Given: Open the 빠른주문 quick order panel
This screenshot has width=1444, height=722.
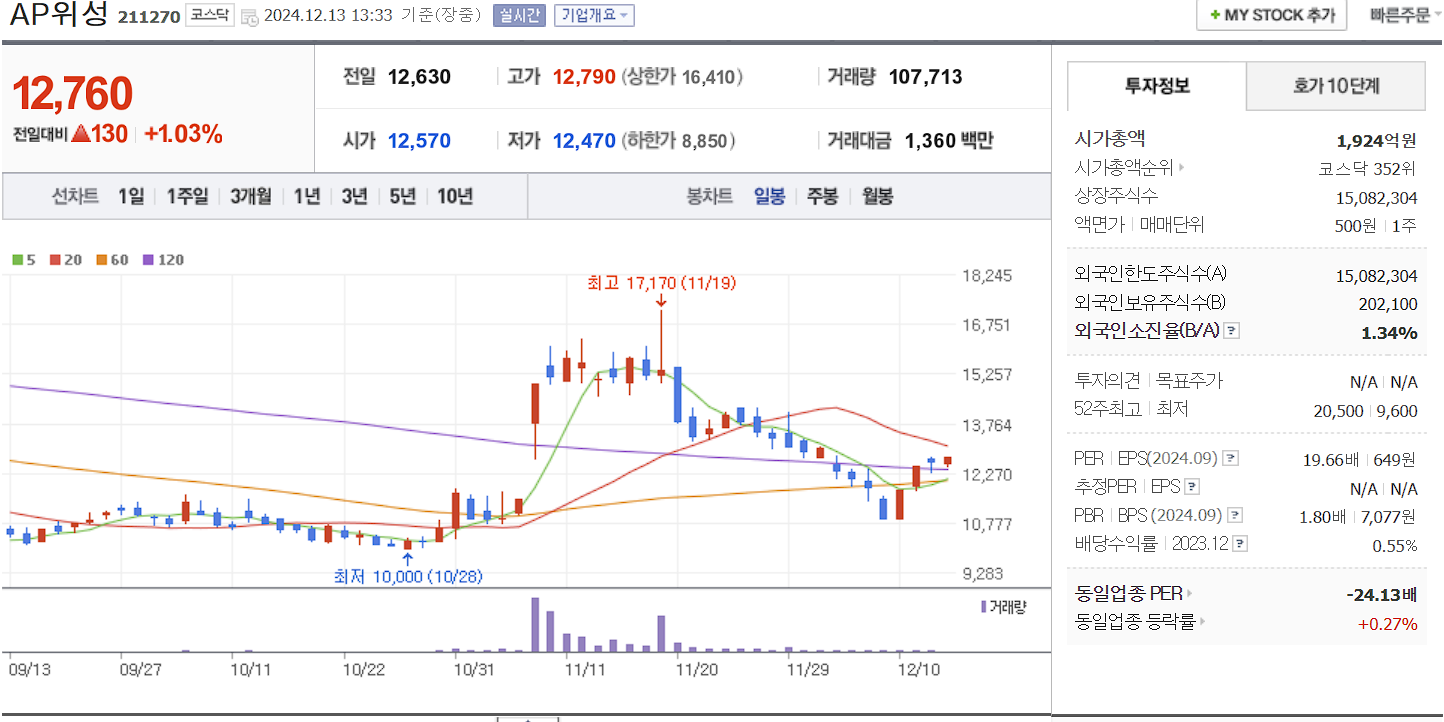Looking at the screenshot, I should click(1401, 15).
